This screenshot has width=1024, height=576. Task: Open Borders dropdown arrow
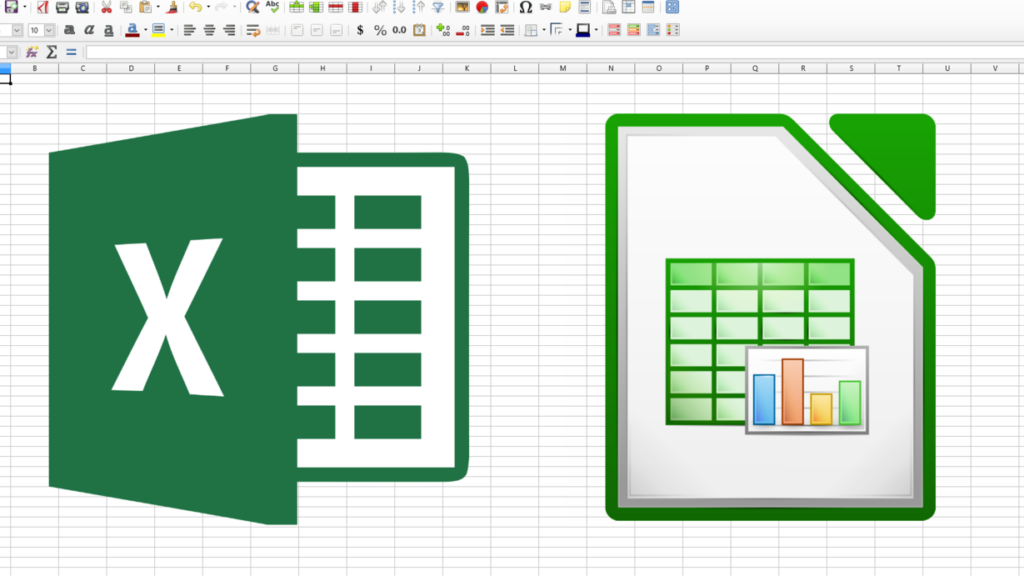[544, 30]
